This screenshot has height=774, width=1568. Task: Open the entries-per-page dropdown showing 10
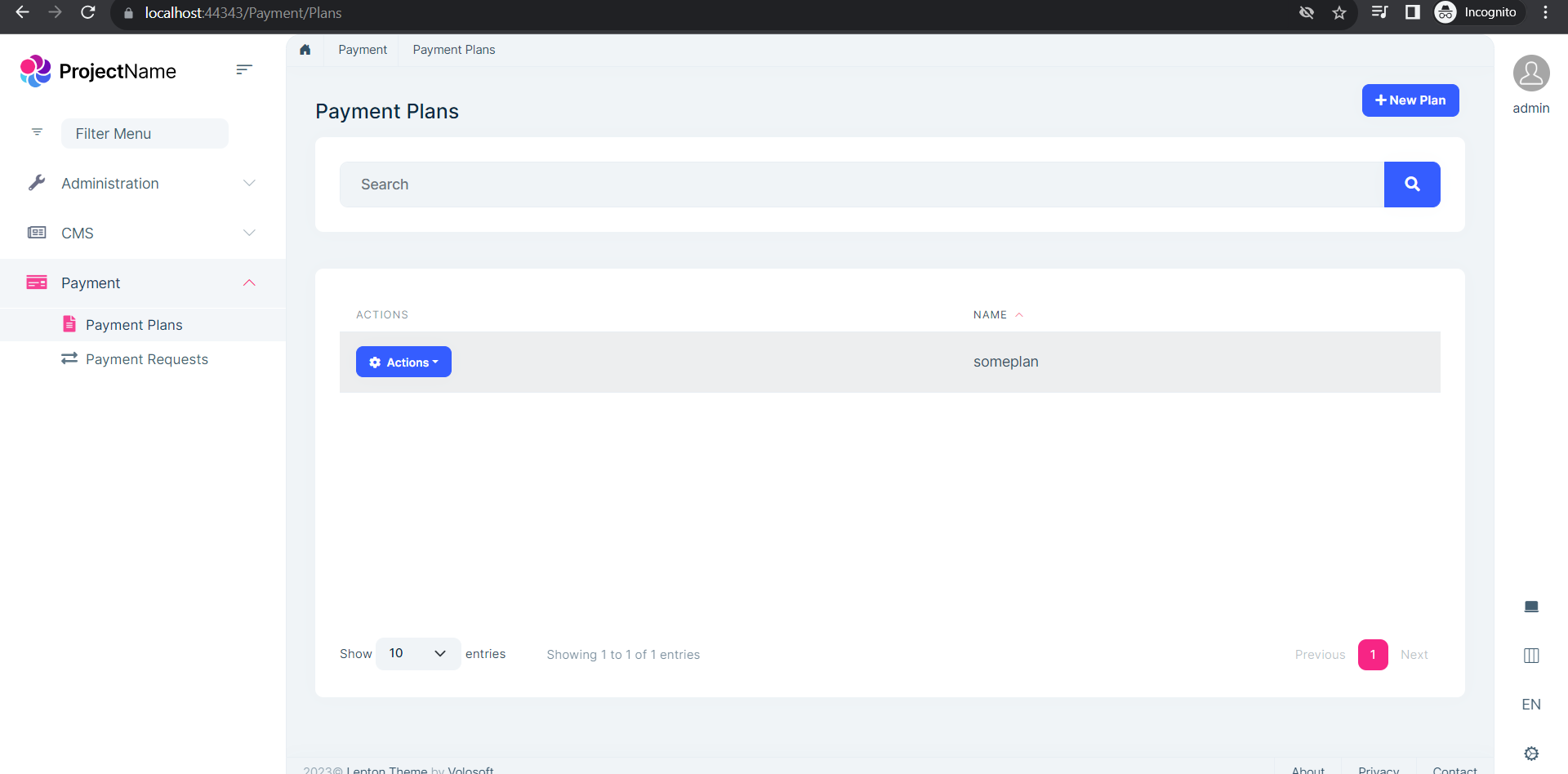point(417,654)
